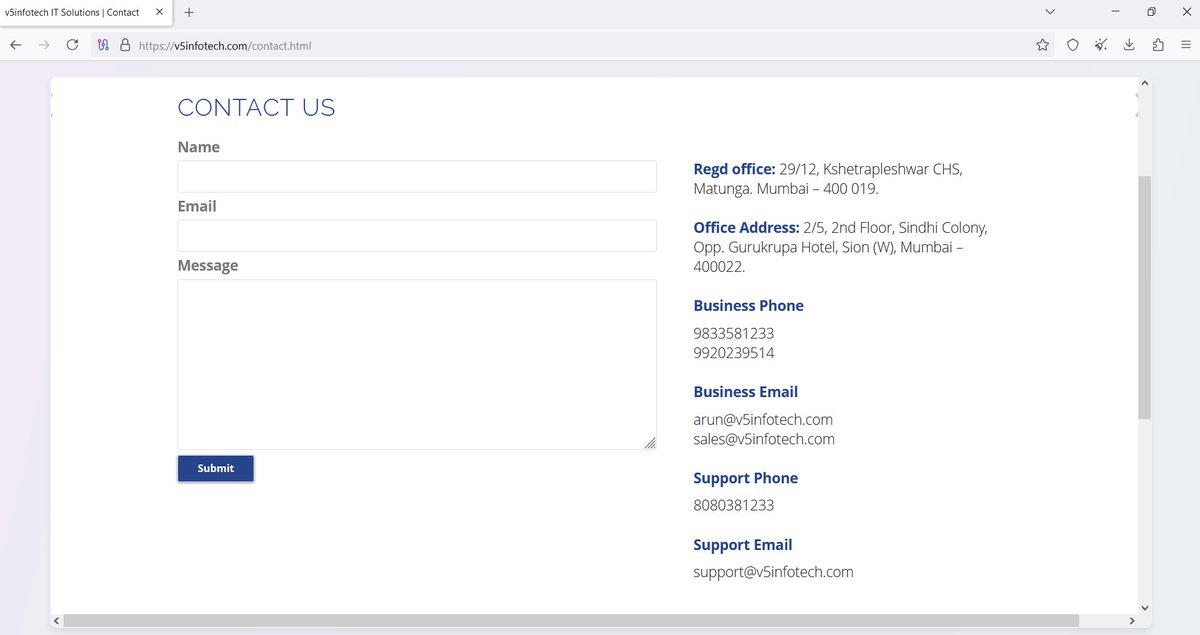Click the Support Email heading

point(743,545)
